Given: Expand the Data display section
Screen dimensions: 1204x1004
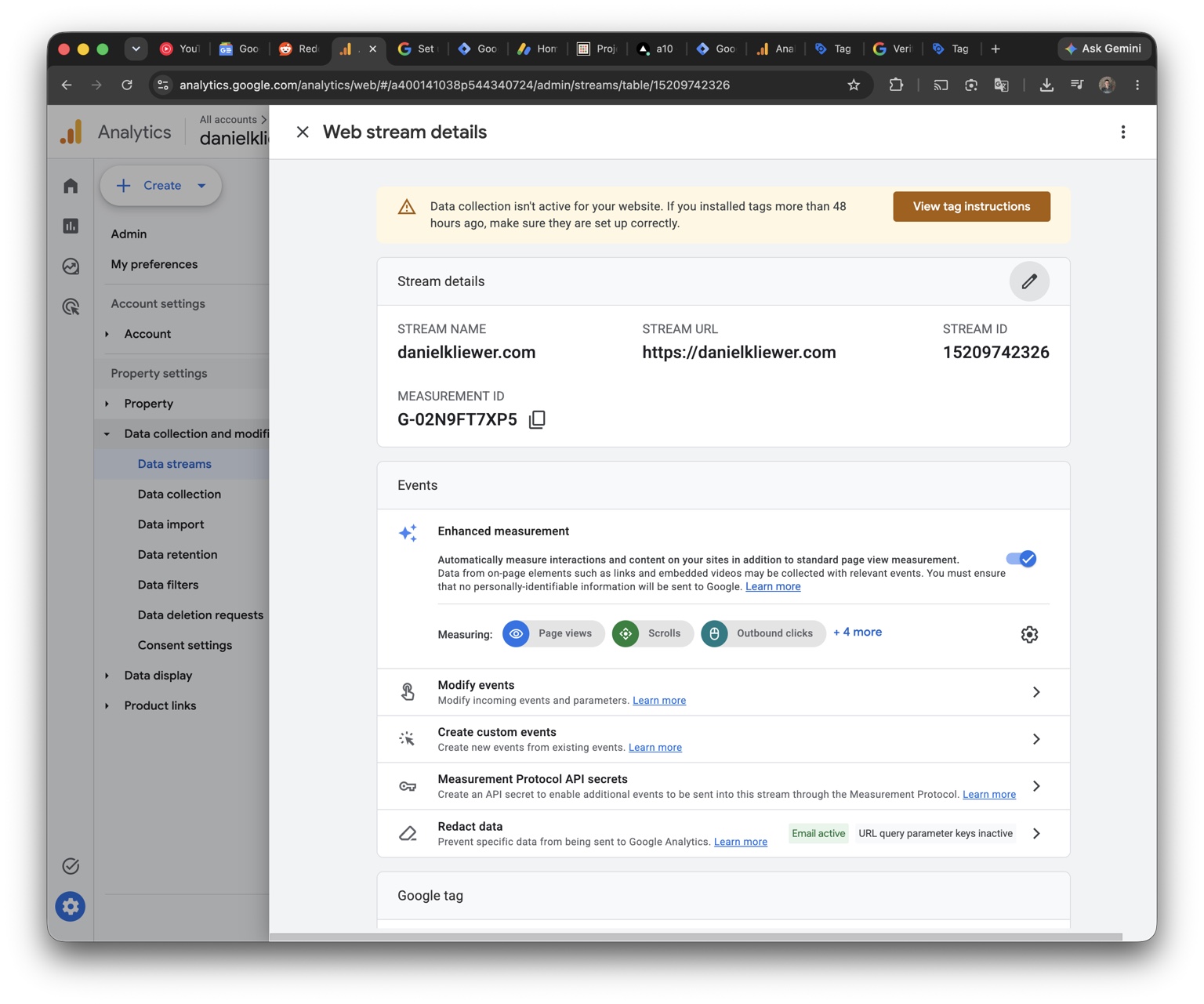Looking at the screenshot, I should 107,676.
